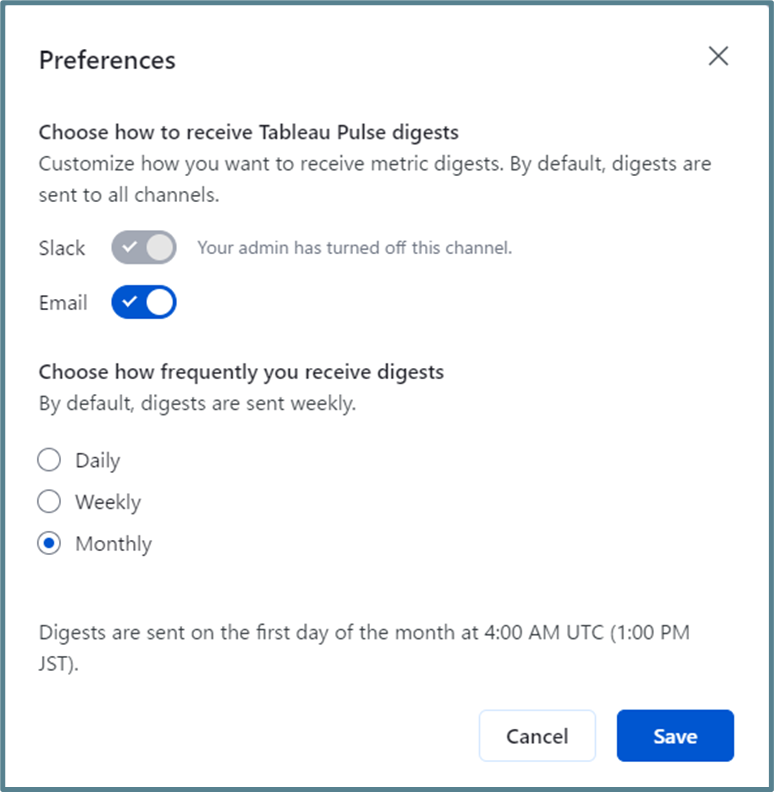This screenshot has width=774, height=792.
Task: Toggle the Email digest switch
Action: point(144,302)
